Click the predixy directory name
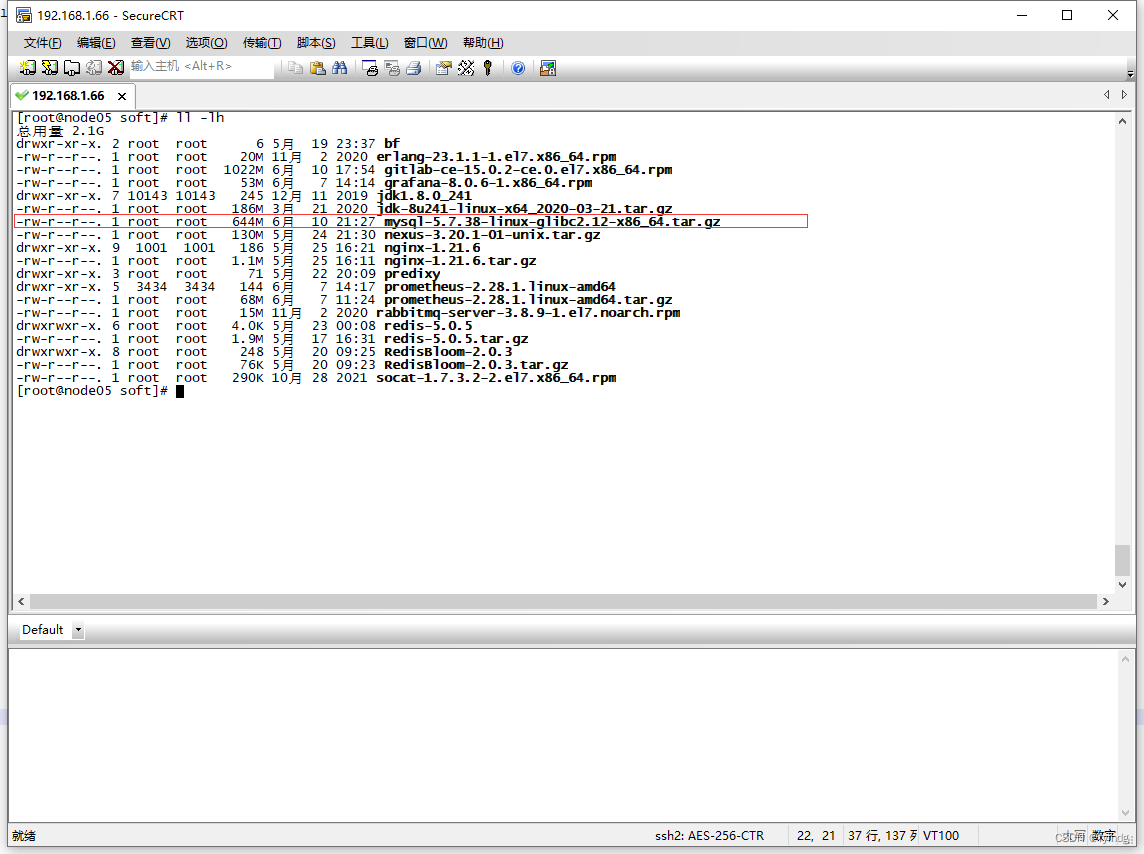 coord(412,274)
